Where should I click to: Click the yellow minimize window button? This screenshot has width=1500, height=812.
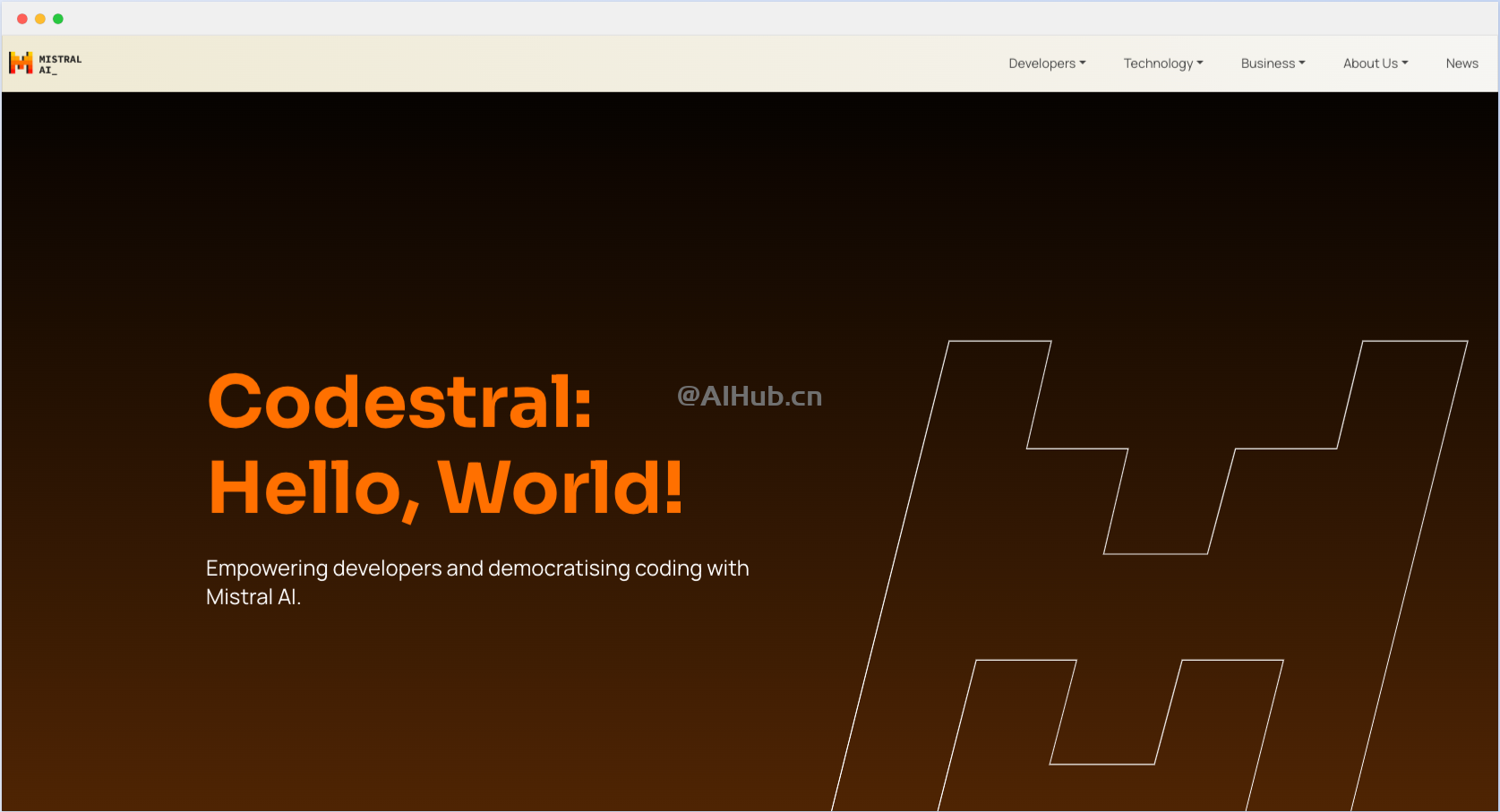[40, 19]
